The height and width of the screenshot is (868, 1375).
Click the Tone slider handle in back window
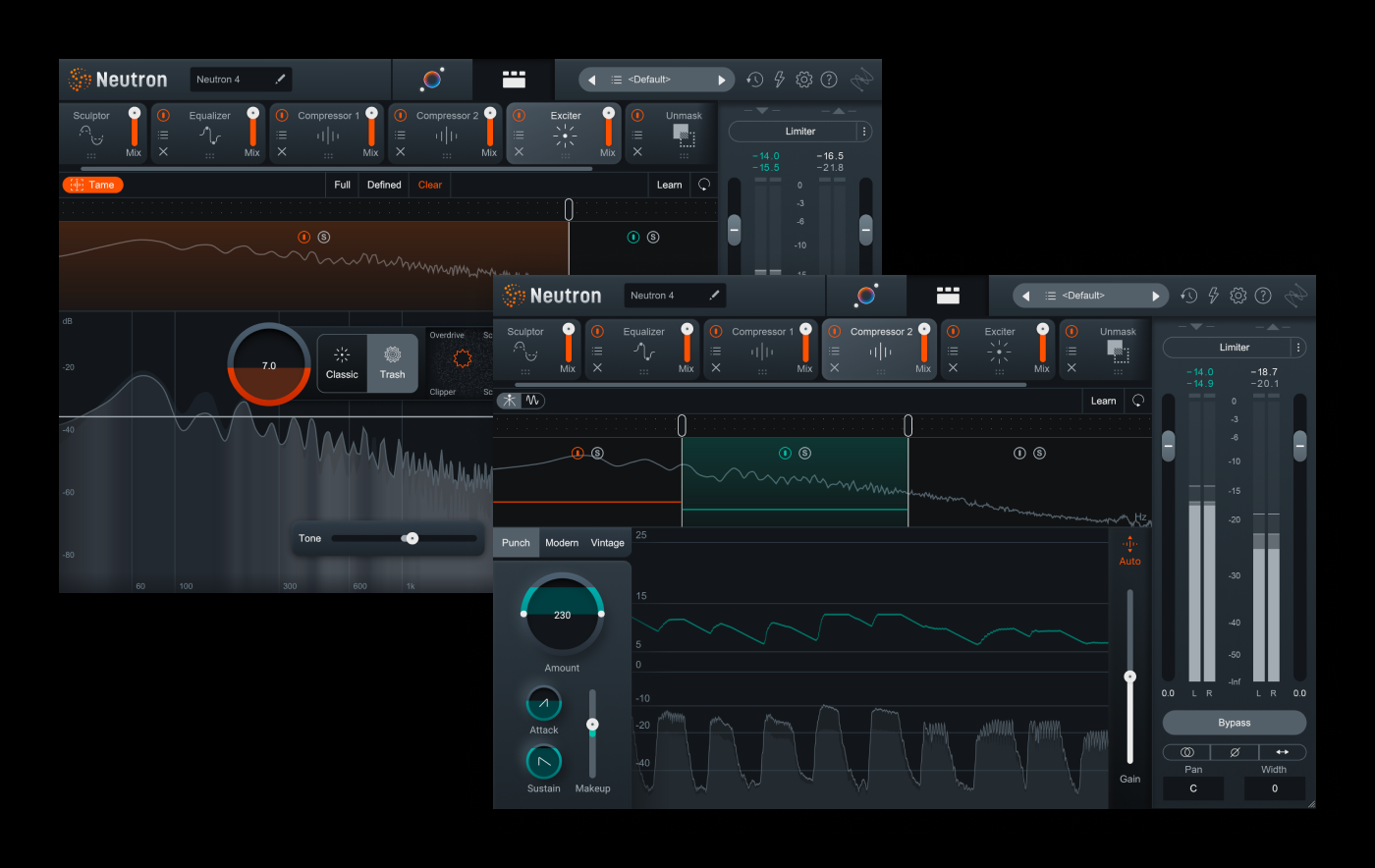click(412, 538)
